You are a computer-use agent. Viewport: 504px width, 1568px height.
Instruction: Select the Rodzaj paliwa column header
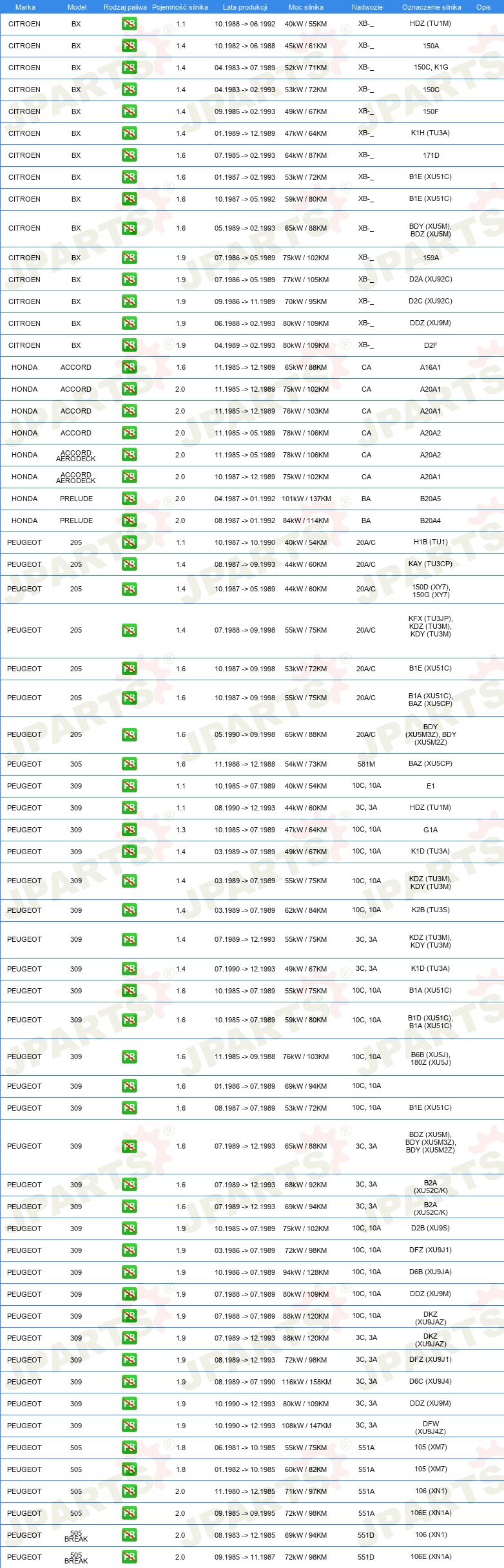tap(125, 7)
